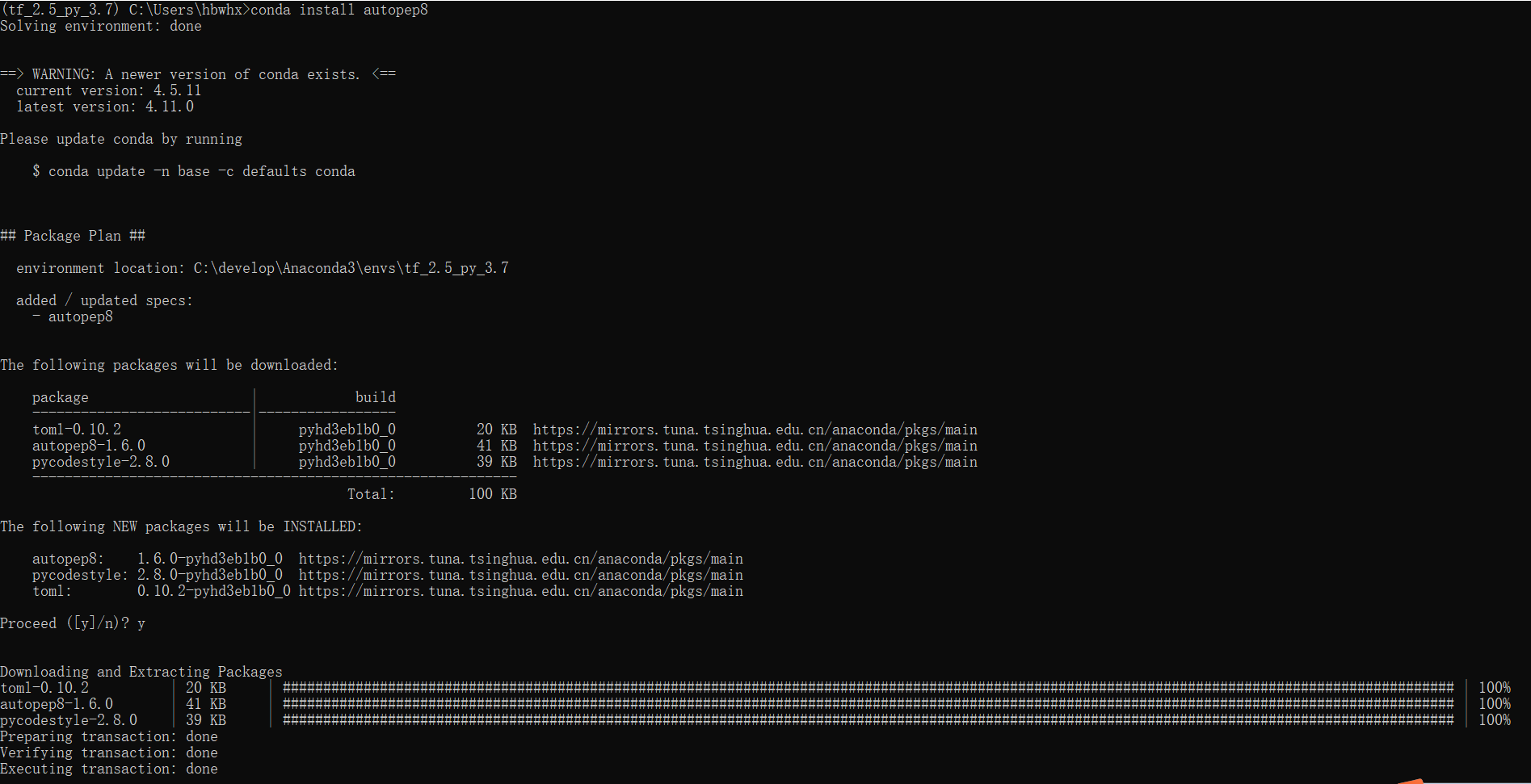Click tsinghua mirror URL in autopep8 table row
The image size is (1531, 784).
(755, 446)
